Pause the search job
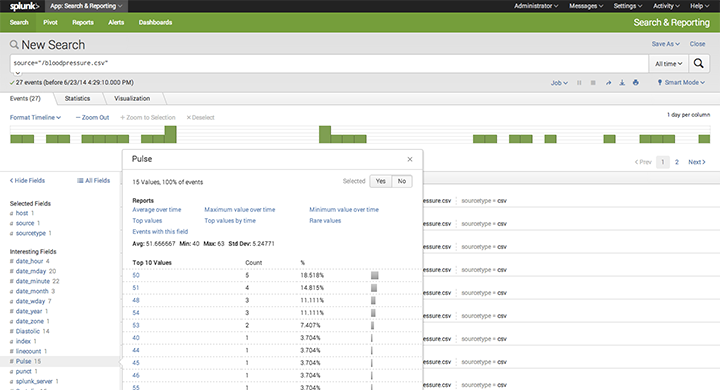Viewport: 720px width, 390px height. click(579, 83)
